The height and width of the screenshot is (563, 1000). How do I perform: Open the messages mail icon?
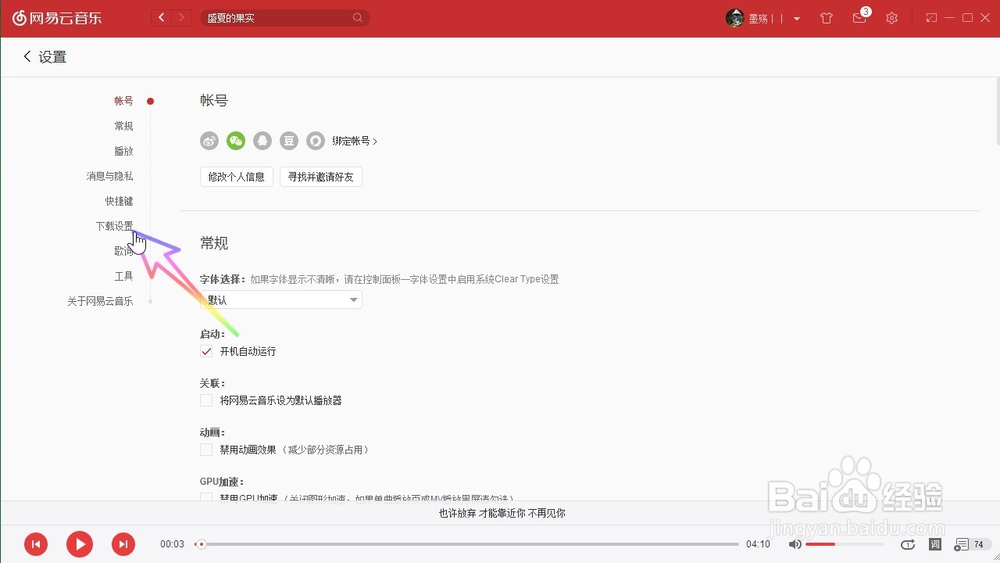(859, 18)
